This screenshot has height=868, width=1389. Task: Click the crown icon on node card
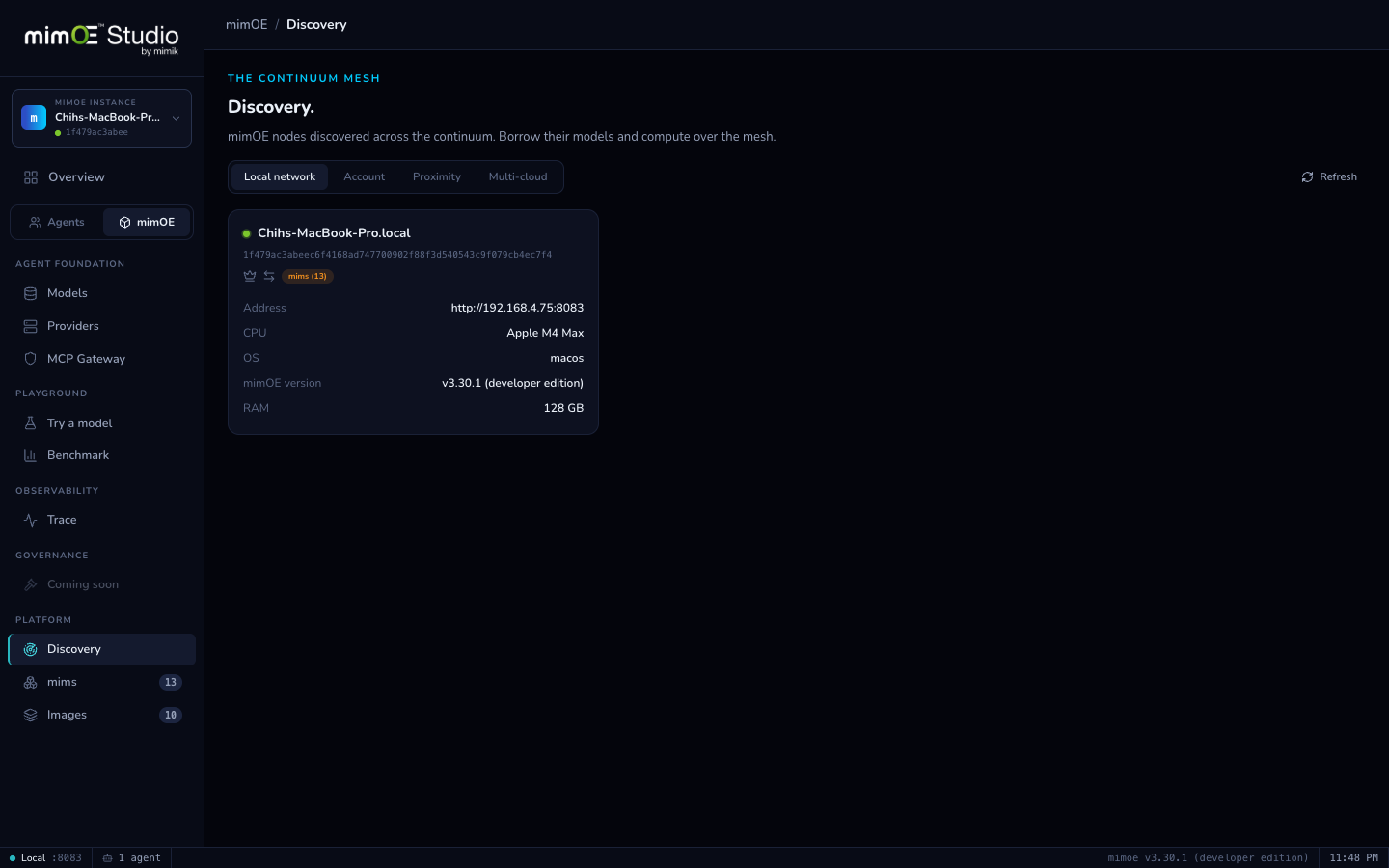[x=250, y=276]
